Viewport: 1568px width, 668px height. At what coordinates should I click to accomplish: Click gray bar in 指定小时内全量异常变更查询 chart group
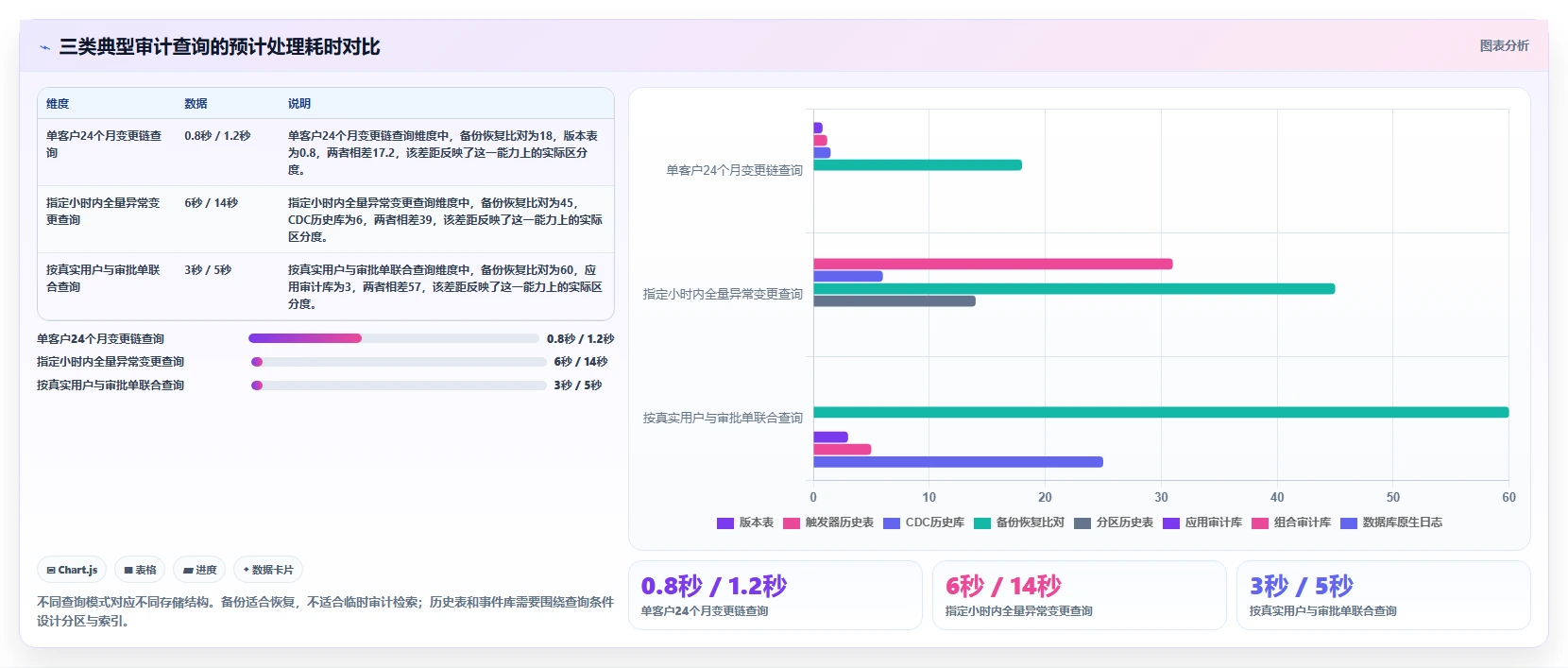pyautogui.click(x=895, y=301)
